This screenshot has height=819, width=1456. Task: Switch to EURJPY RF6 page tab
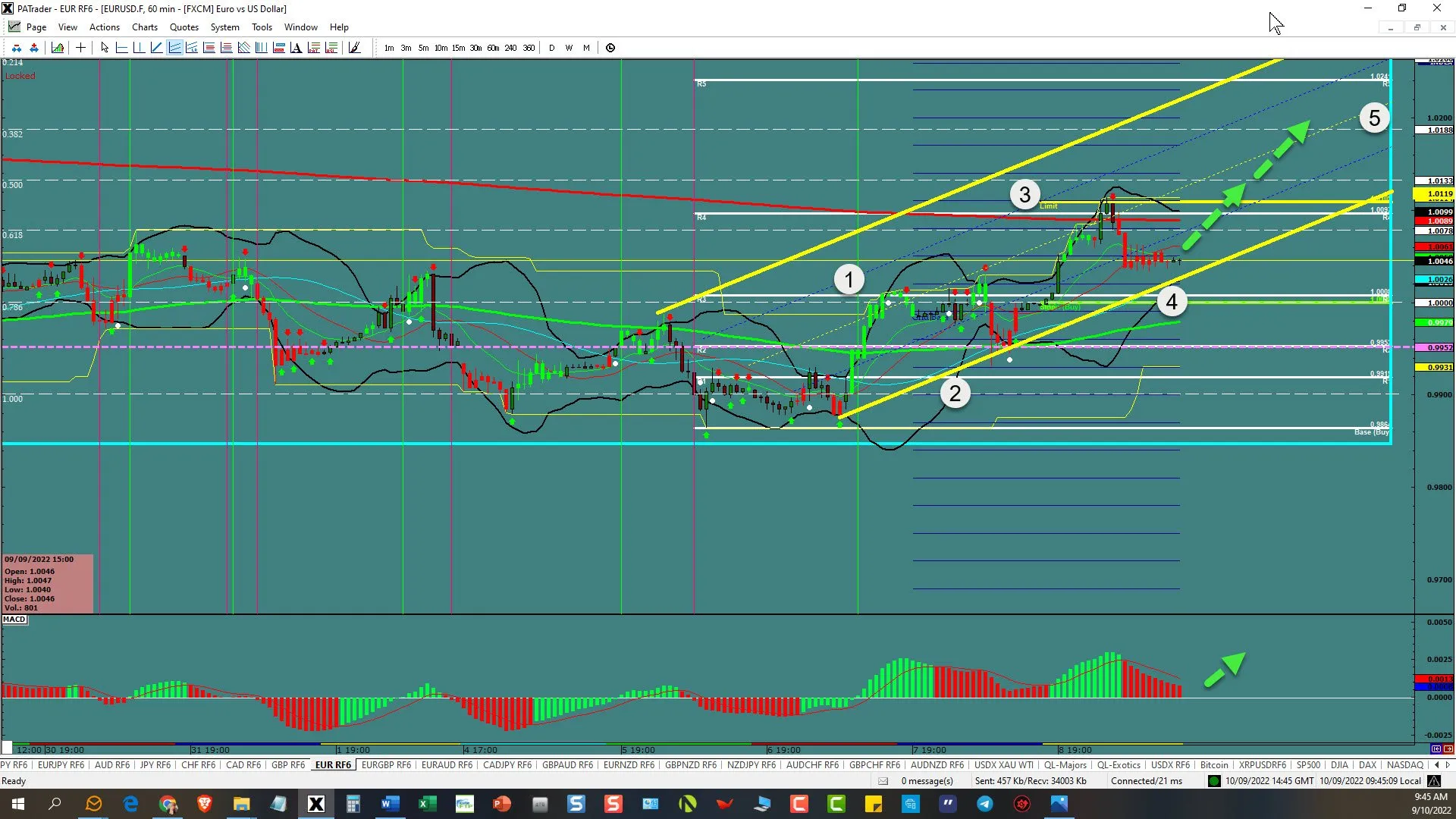click(61, 765)
